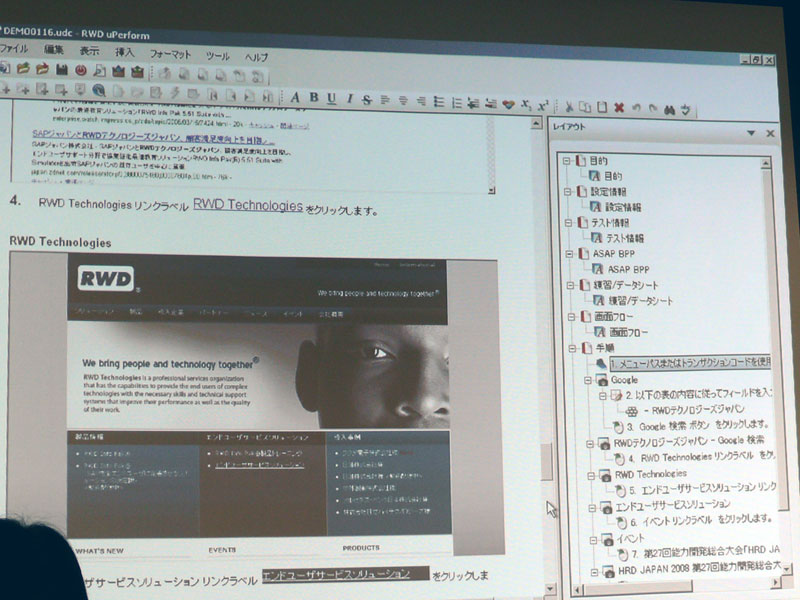Viewport: 800px width, 600px height.
Task: Open the フォーマット menu
Action: click(x=170, y=54)
